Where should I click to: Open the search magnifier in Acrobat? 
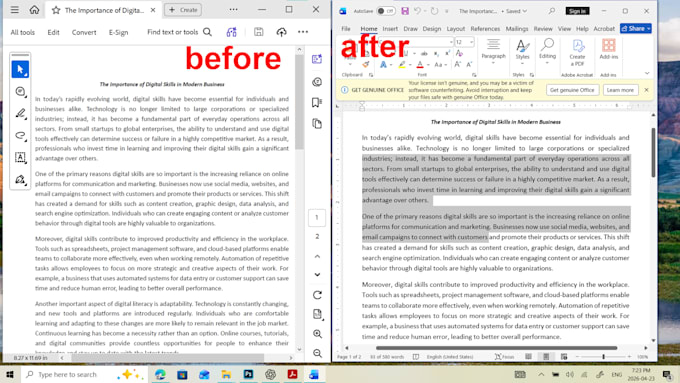208,32
